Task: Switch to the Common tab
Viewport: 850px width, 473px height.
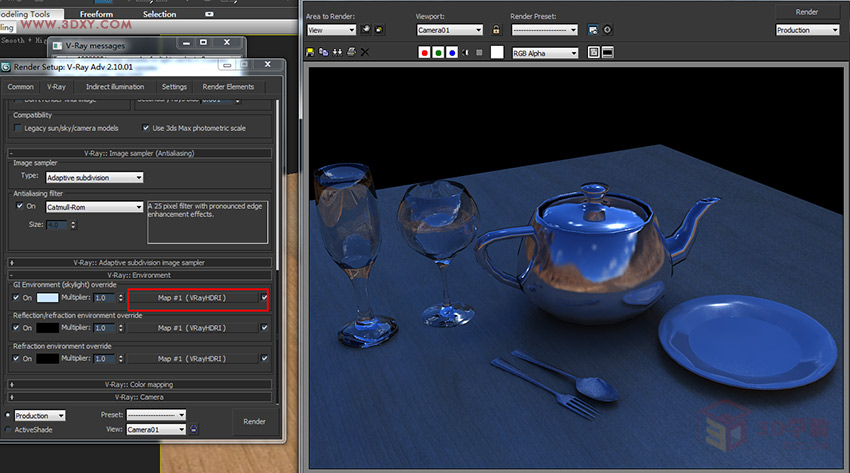Action: click(21, 87)
